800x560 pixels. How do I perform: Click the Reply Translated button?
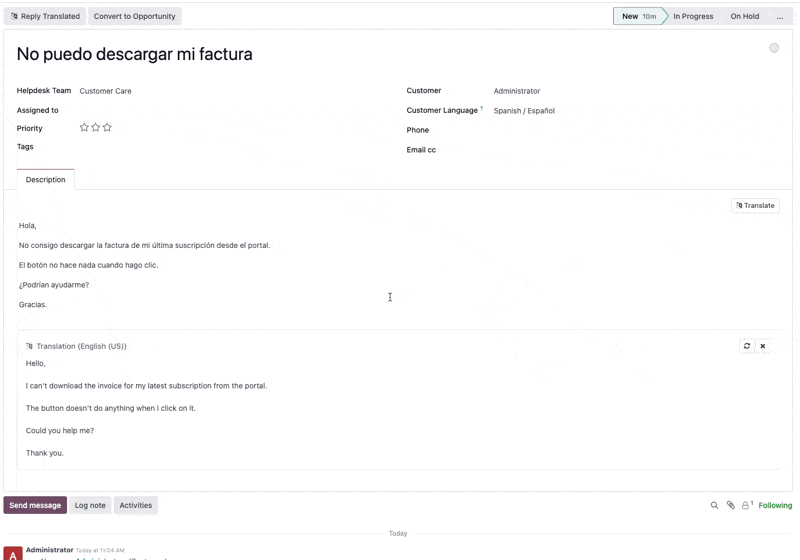[x=45, y=17]
